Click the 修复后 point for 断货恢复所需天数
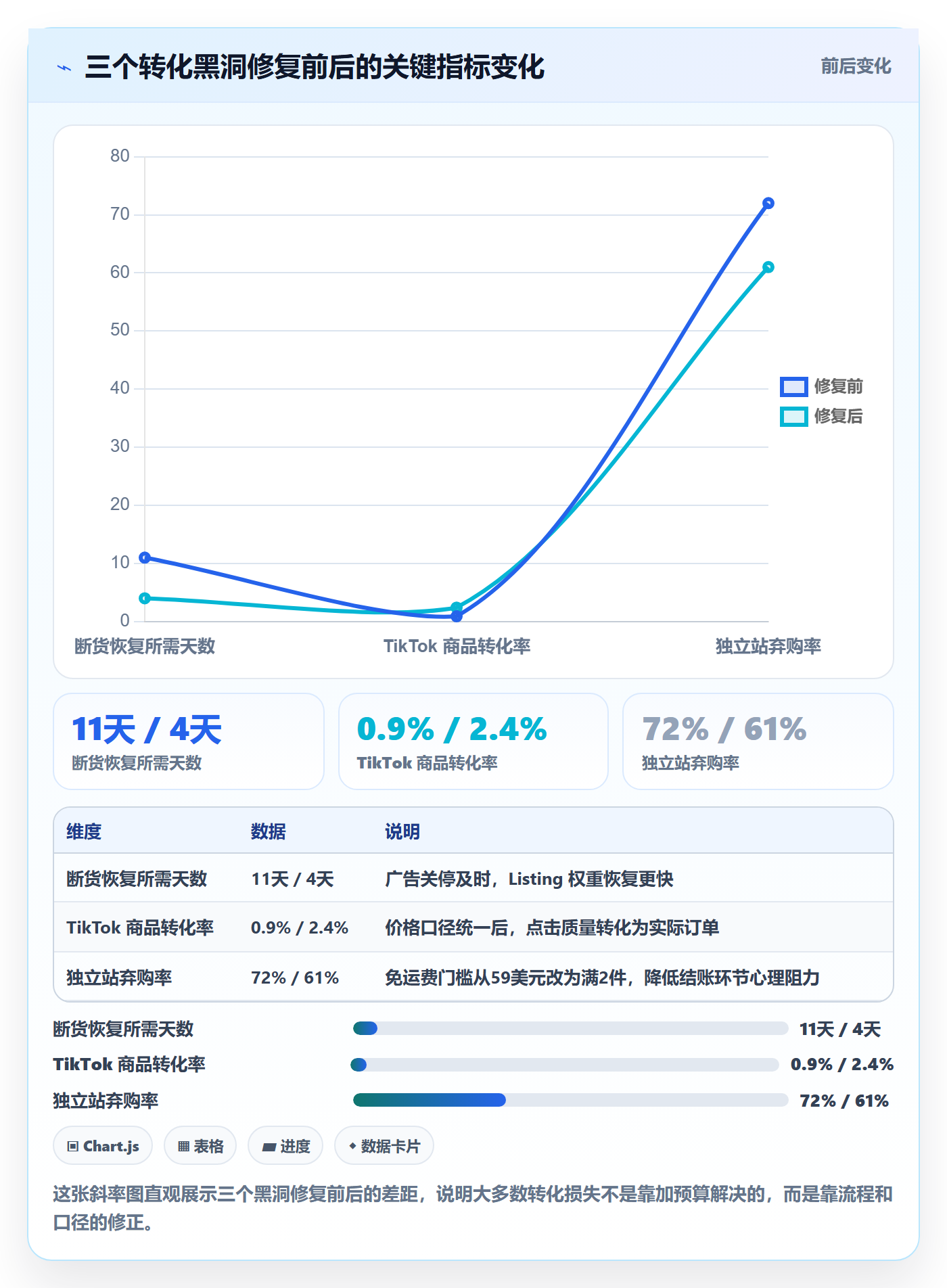 (x=145, y=598)
